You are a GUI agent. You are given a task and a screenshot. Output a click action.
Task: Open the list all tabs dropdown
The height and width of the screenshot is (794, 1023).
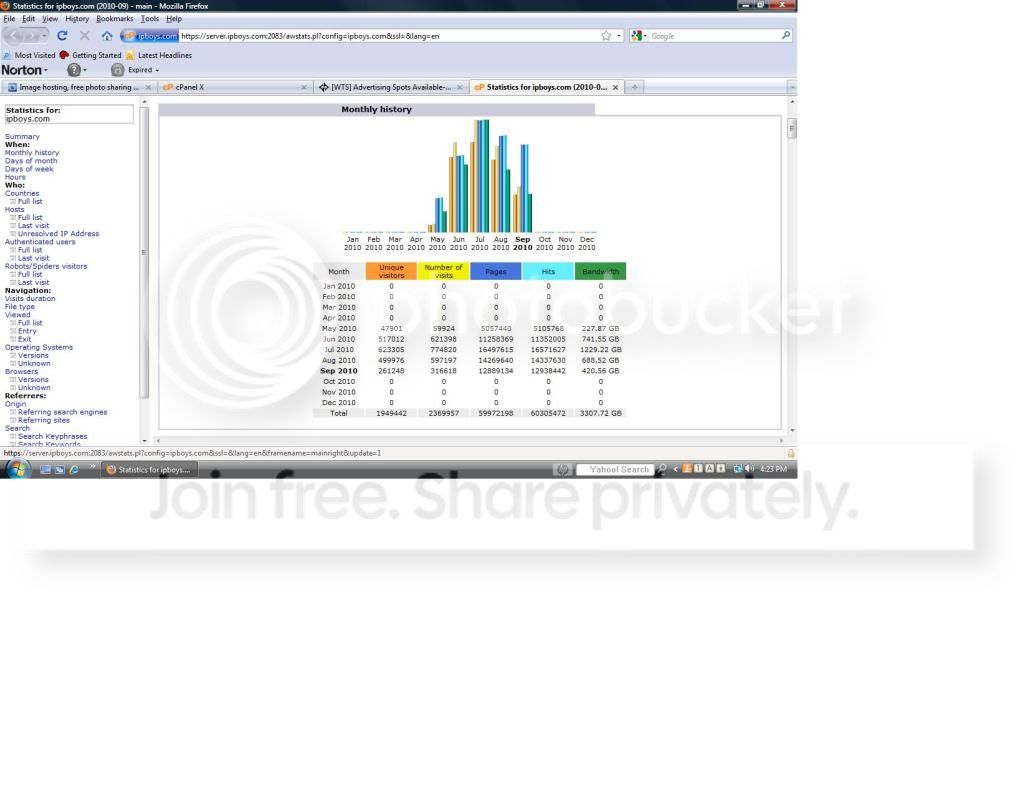[792, 87]
